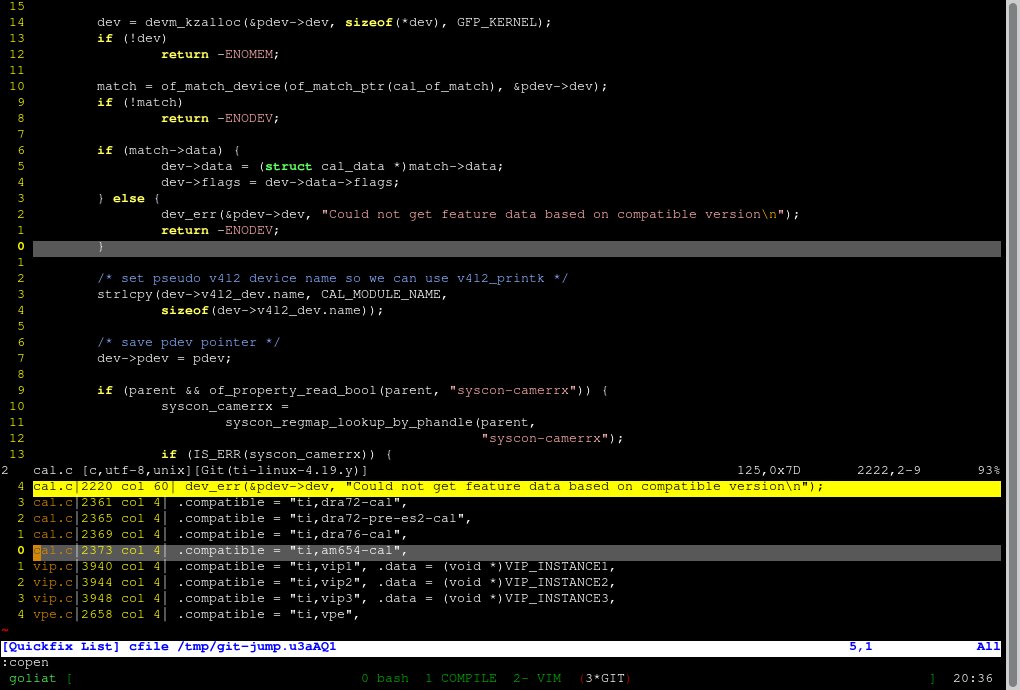Click the ":copen" command line text

point(25,662)
